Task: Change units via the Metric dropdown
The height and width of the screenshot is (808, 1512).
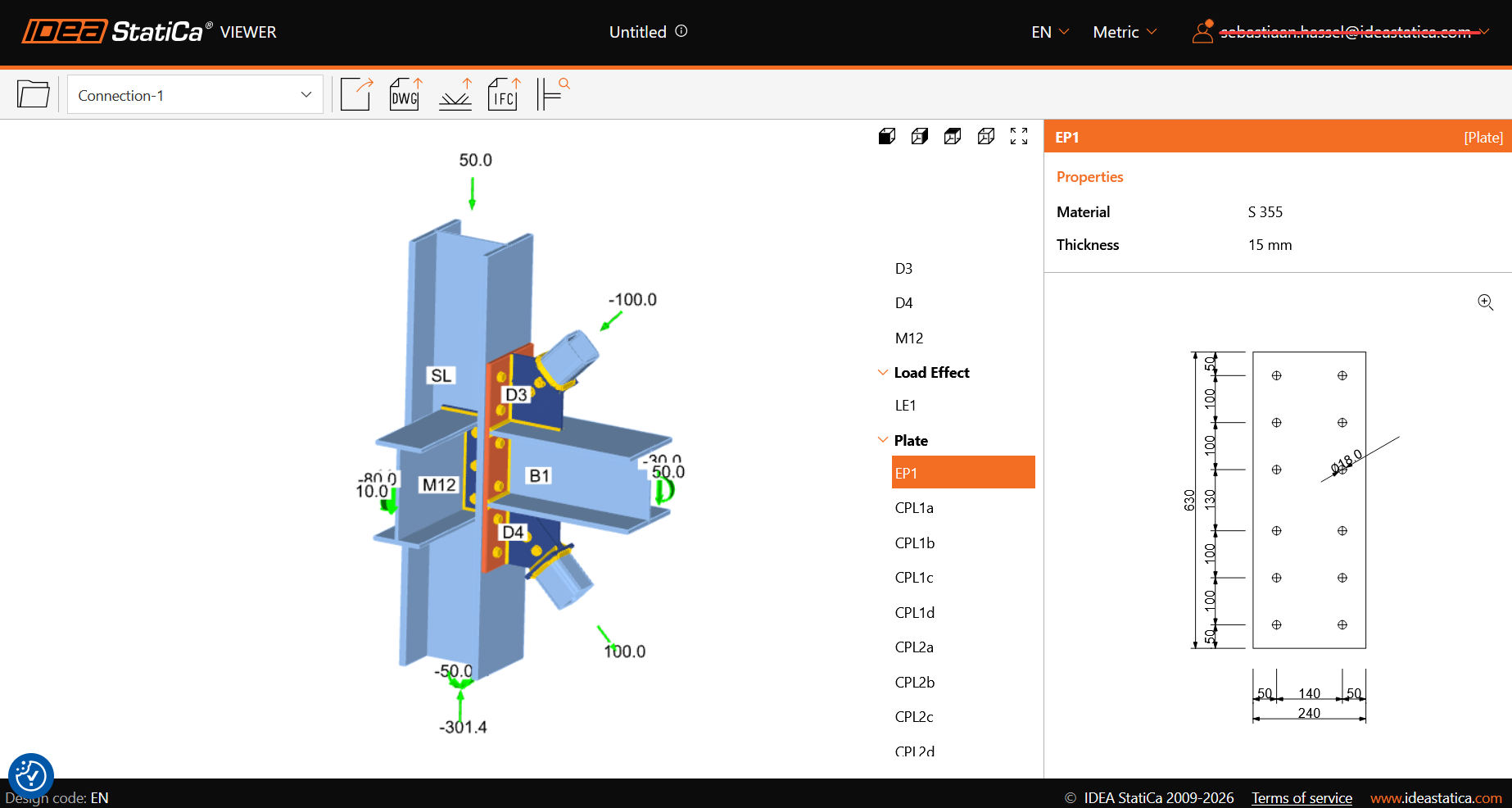Action: 1125,32
